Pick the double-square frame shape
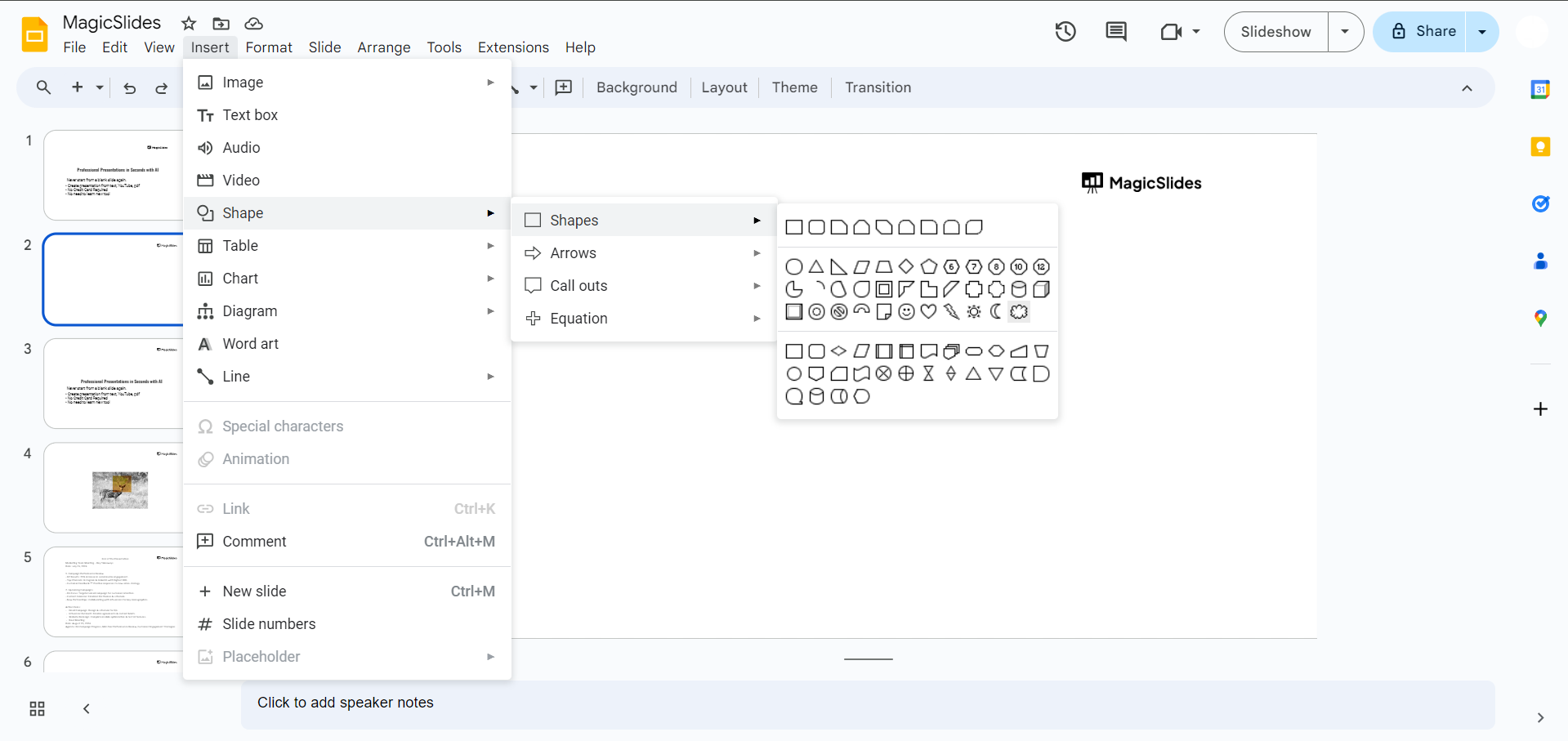The image size is (1568, 741). coord(883,289)
